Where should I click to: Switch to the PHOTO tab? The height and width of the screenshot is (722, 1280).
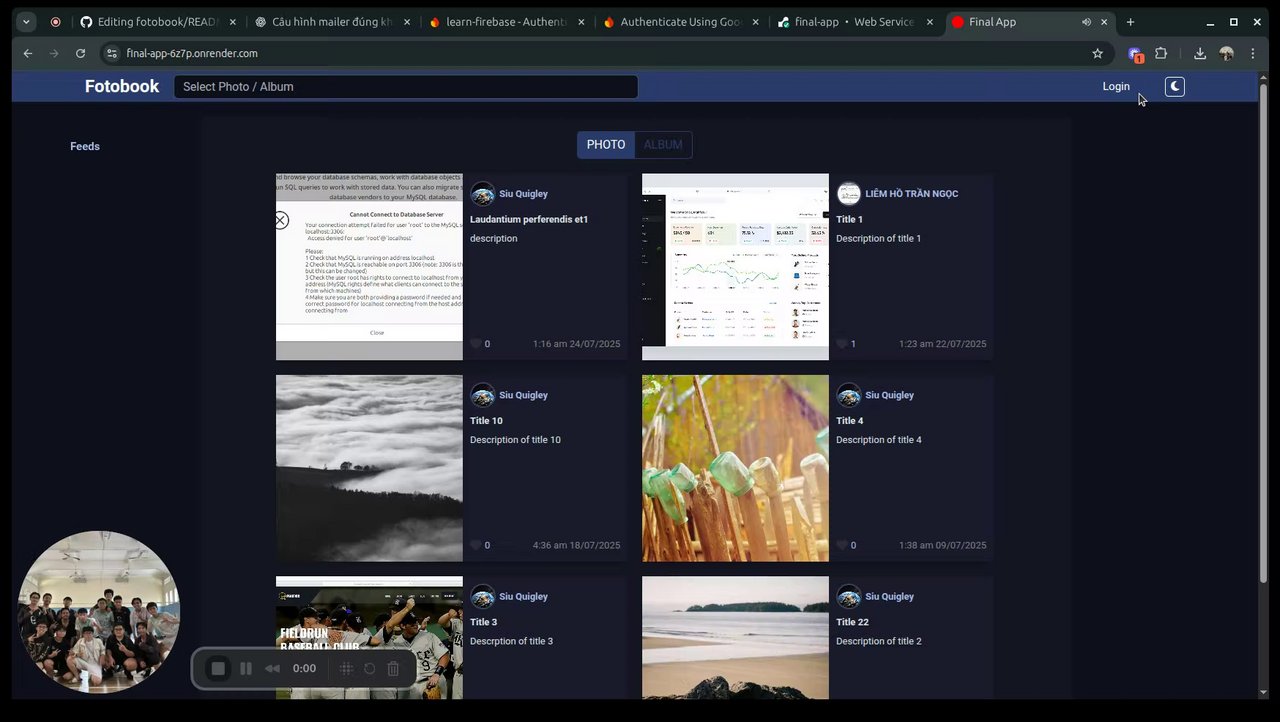[x=606, y=145]
